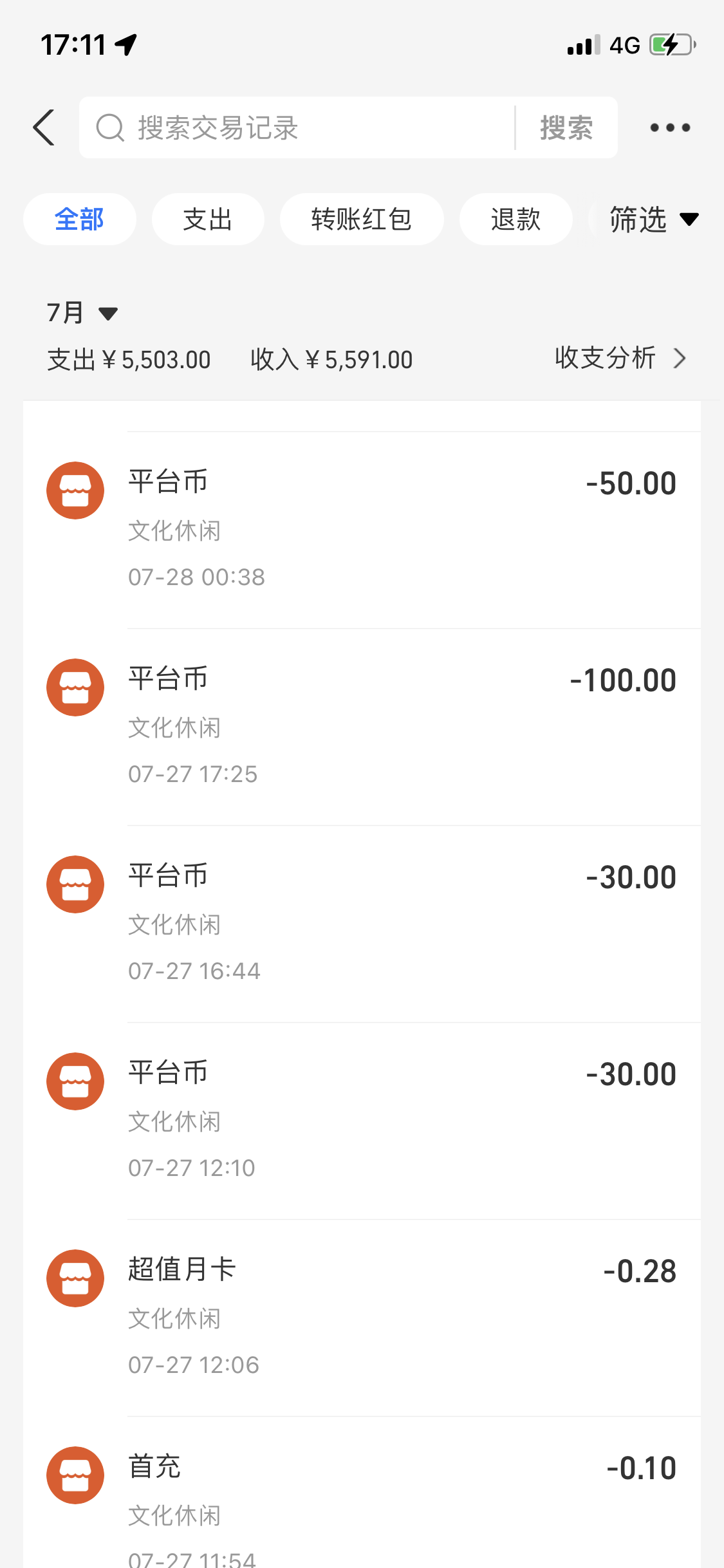724x1568 pixels.
Task: Tap merchant icon of -100.00 transaction
Action: tap(75, 687)
